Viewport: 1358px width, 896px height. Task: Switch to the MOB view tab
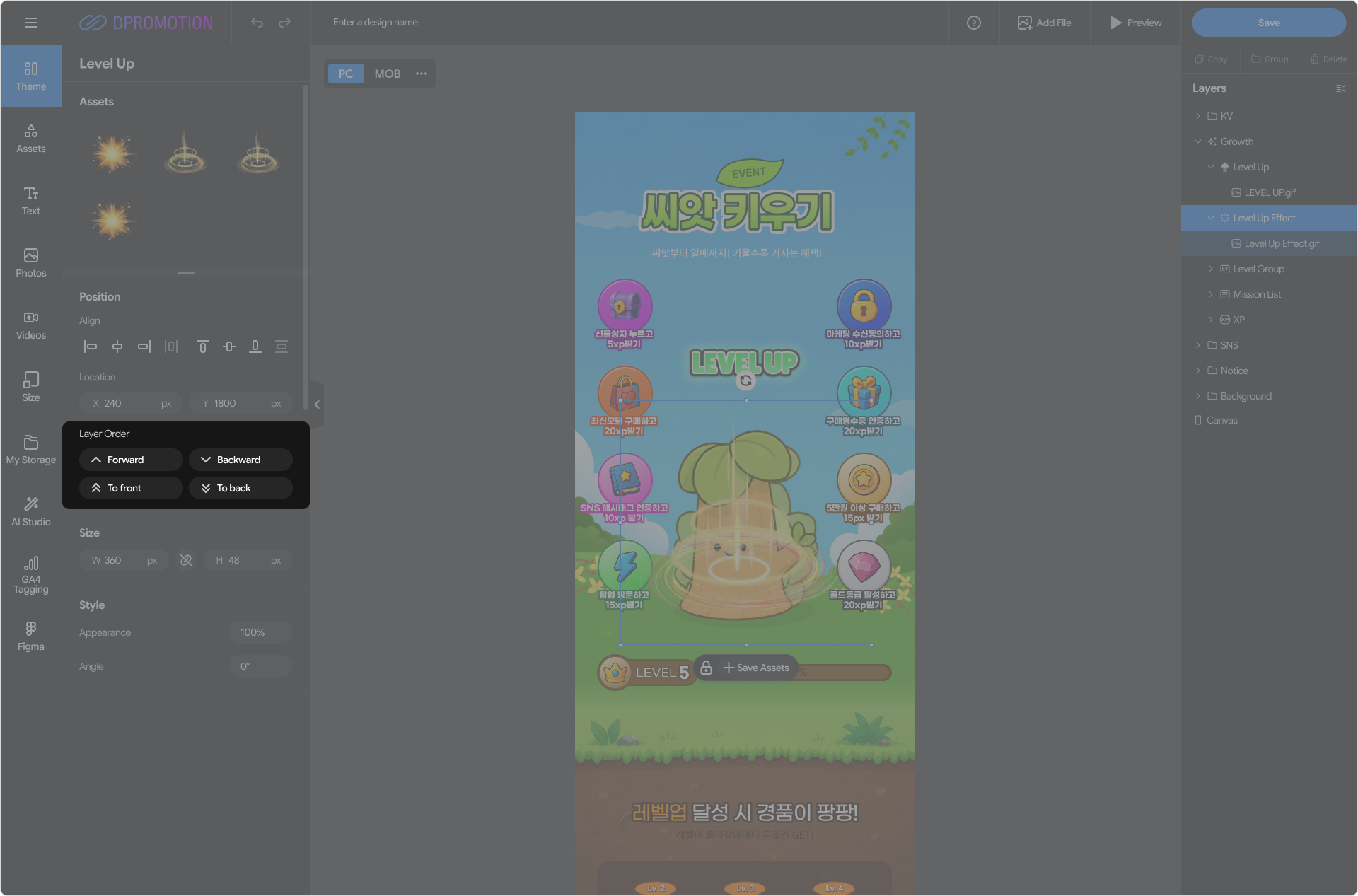(388, 74)
